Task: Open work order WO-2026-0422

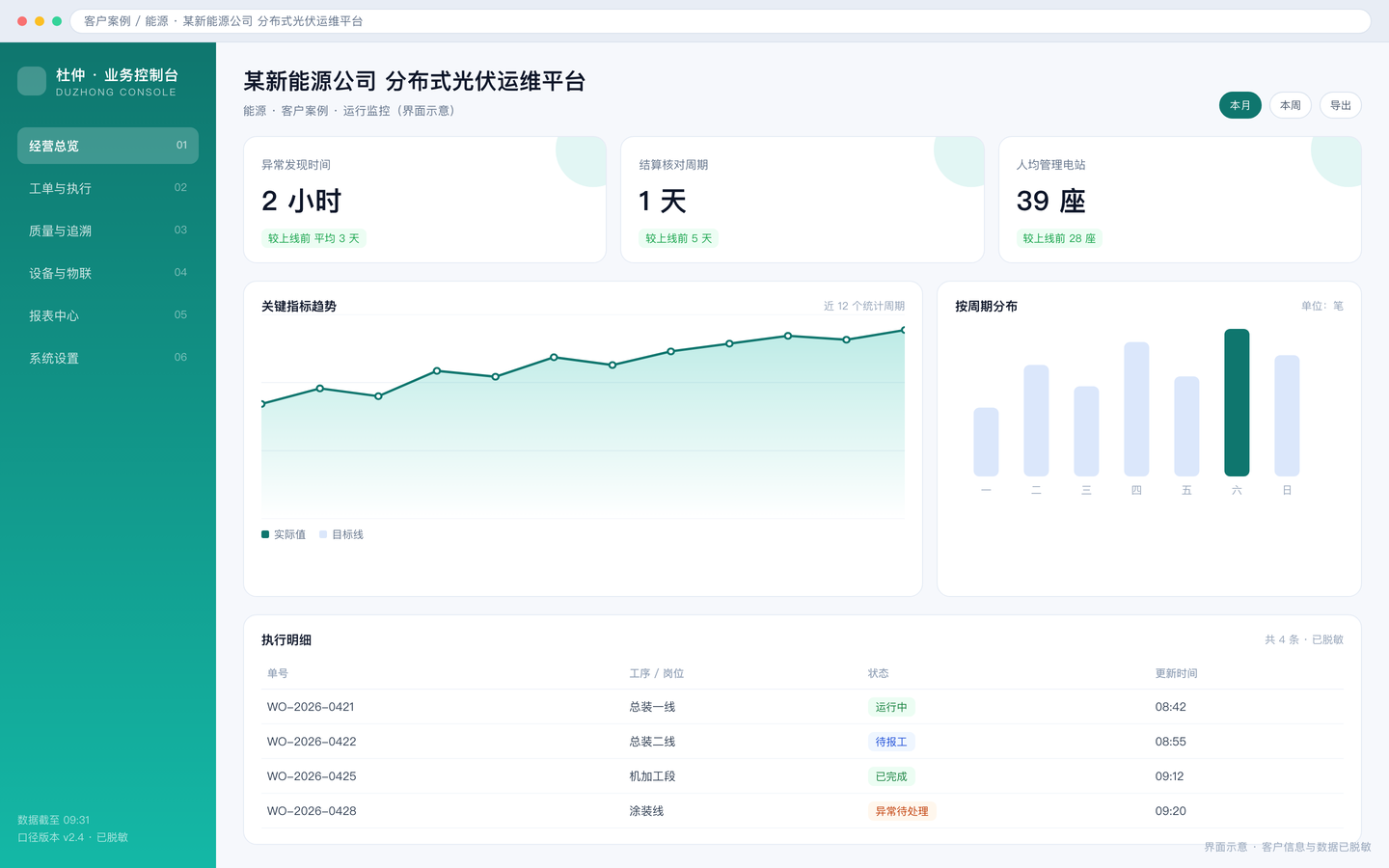Action: 312,742
